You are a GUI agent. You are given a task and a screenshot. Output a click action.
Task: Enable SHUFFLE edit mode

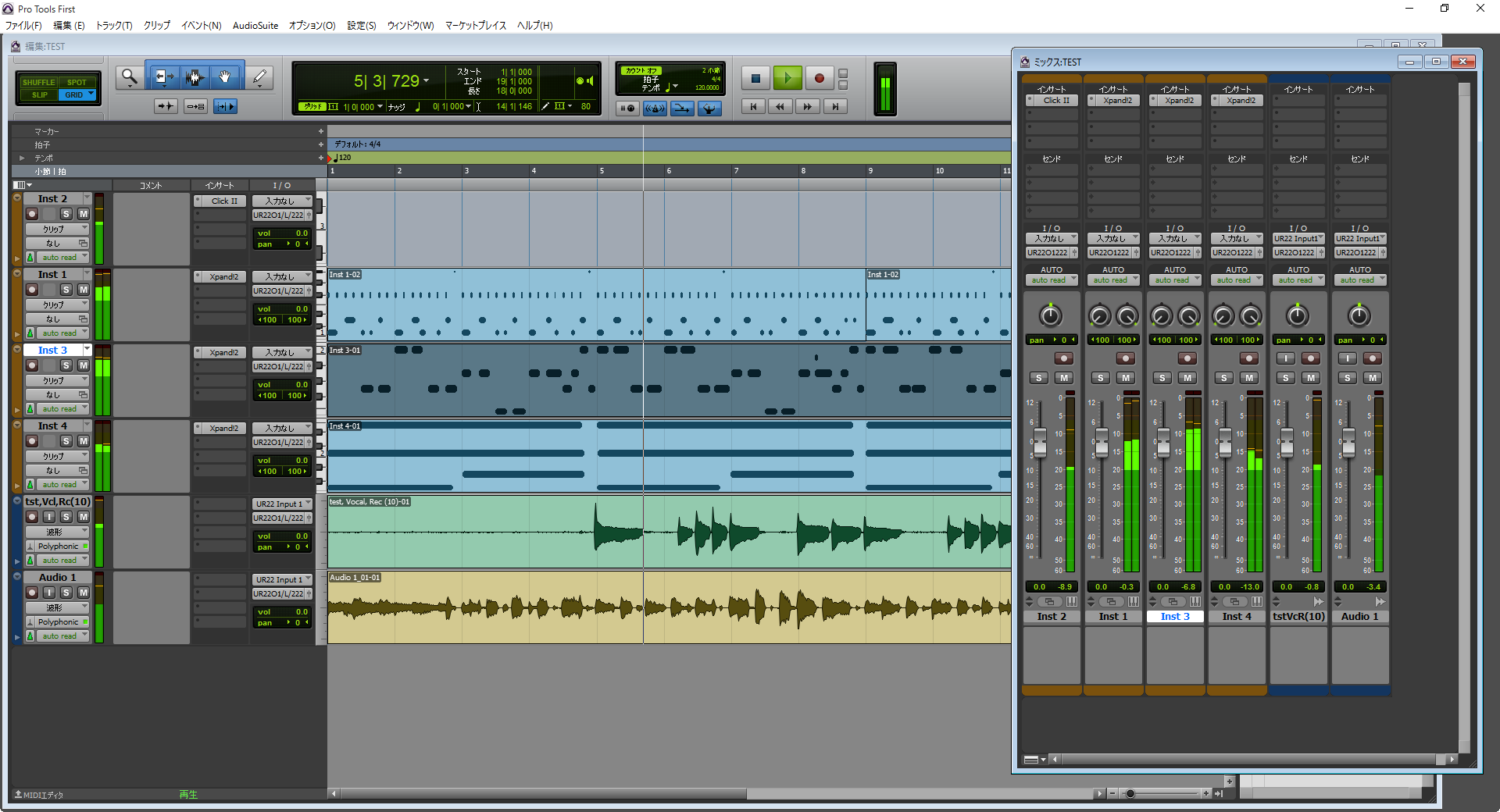[38, 82]
